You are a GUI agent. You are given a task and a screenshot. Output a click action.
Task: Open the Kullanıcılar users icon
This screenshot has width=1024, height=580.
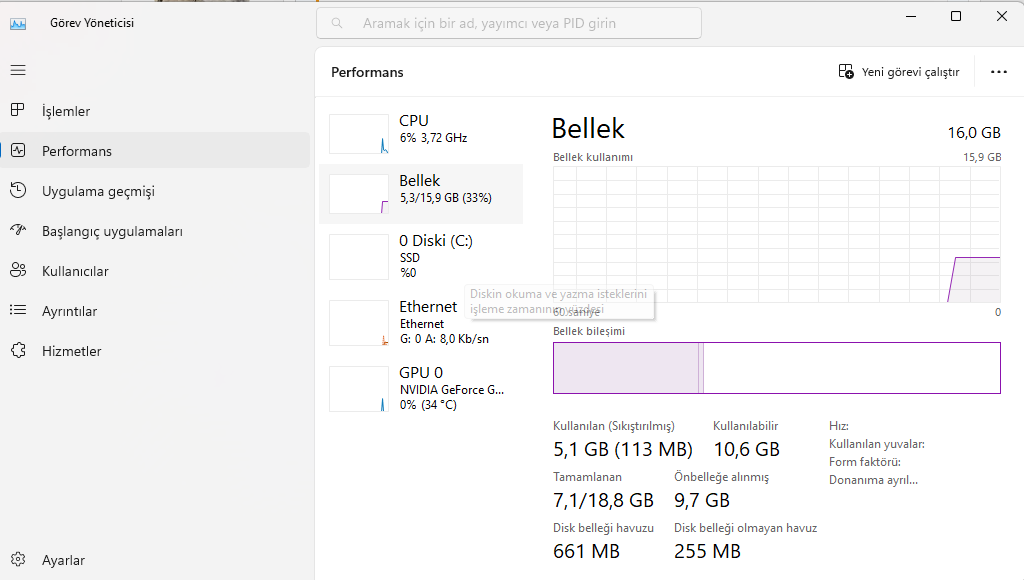[x=18, y=271]
